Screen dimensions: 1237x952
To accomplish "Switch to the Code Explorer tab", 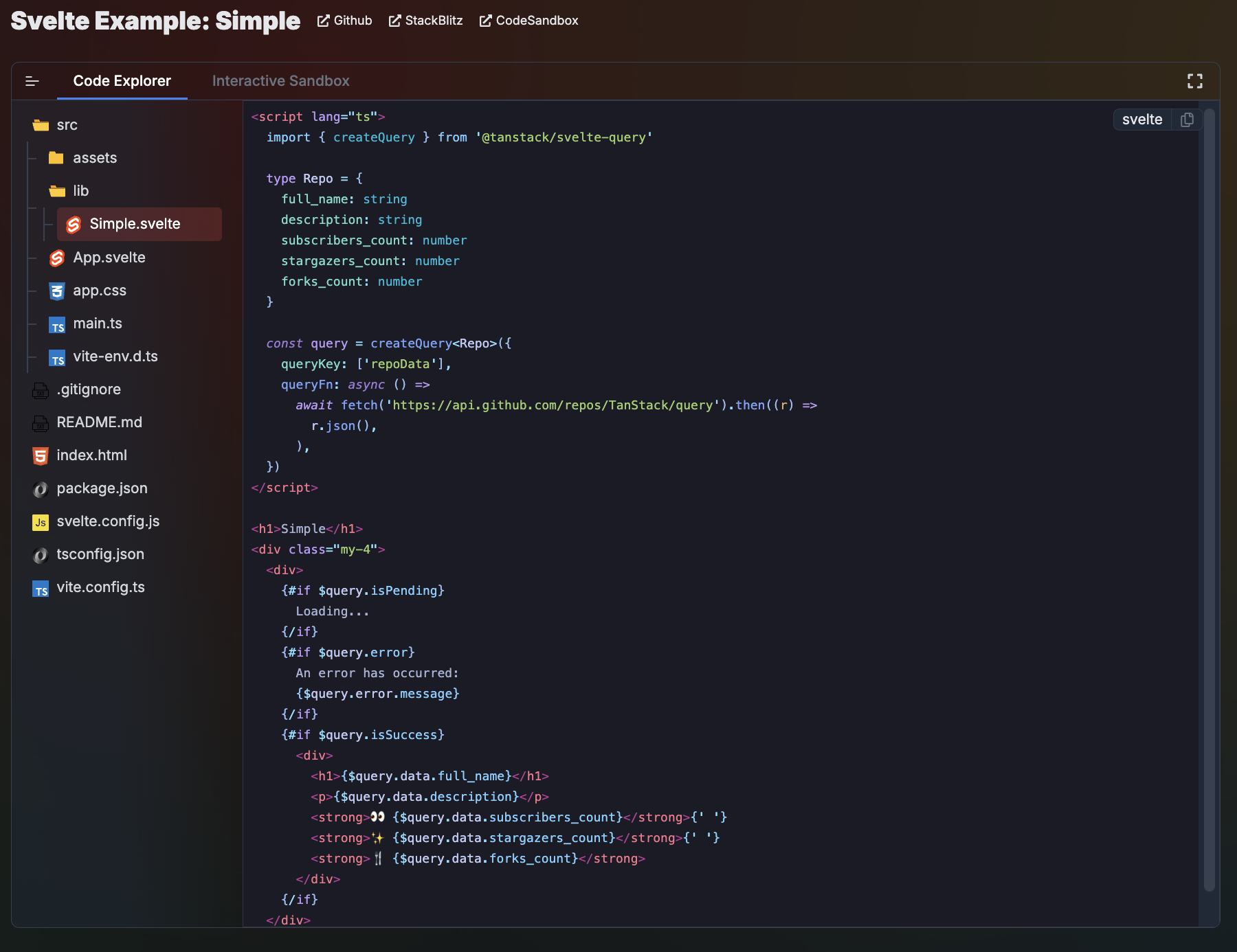I will click(122, 81).
